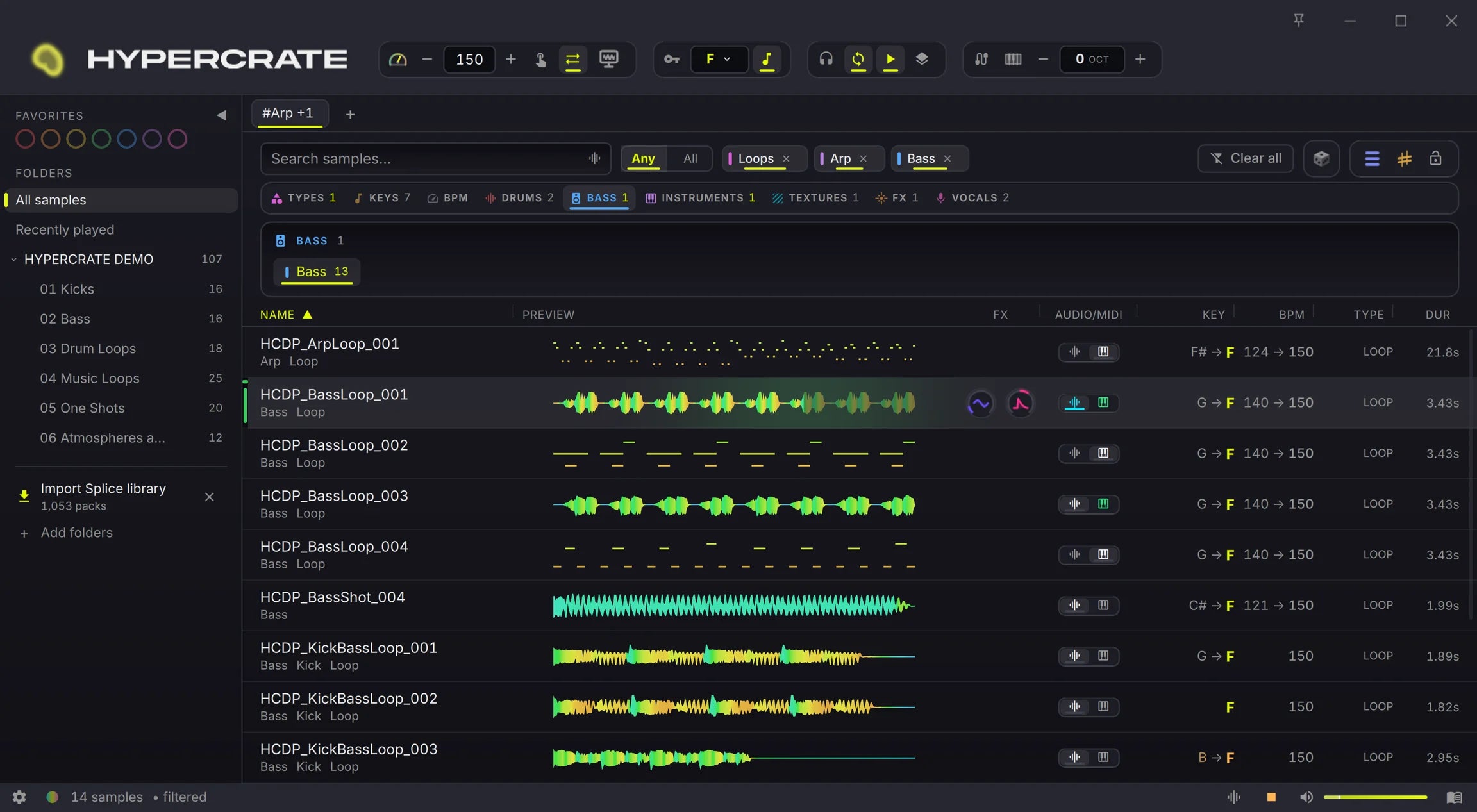The width and height of the screenshot is (1477, 812).
Task: Lower octave with the minus button
Action: click(1043, 60)
